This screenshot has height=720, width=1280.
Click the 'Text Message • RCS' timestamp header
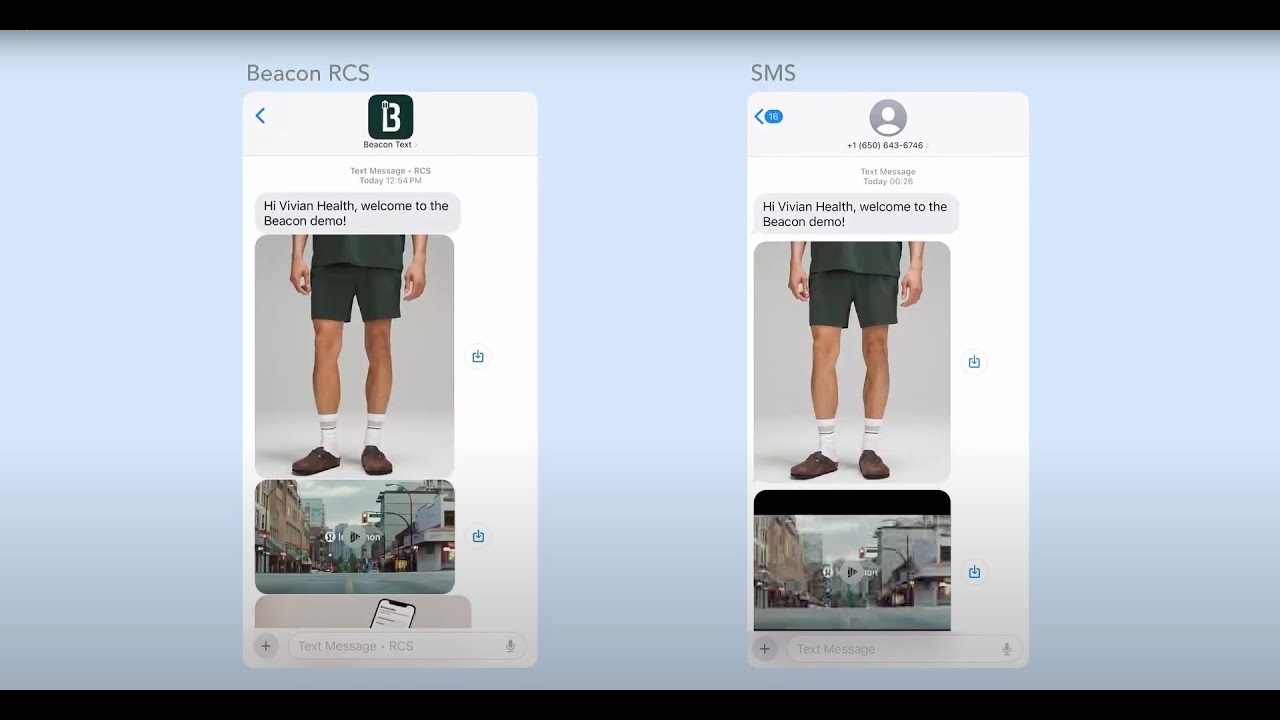(390, 171)
